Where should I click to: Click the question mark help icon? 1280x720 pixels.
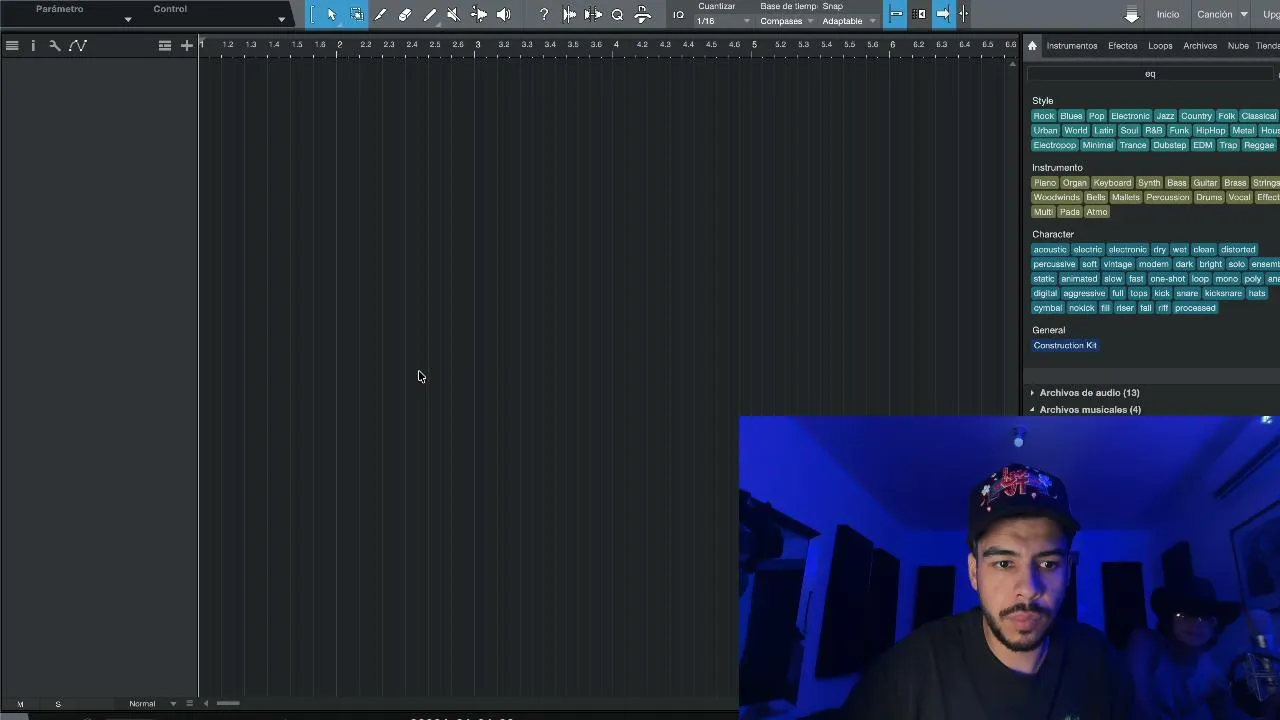pyautogui.click(x=544, y=15)
